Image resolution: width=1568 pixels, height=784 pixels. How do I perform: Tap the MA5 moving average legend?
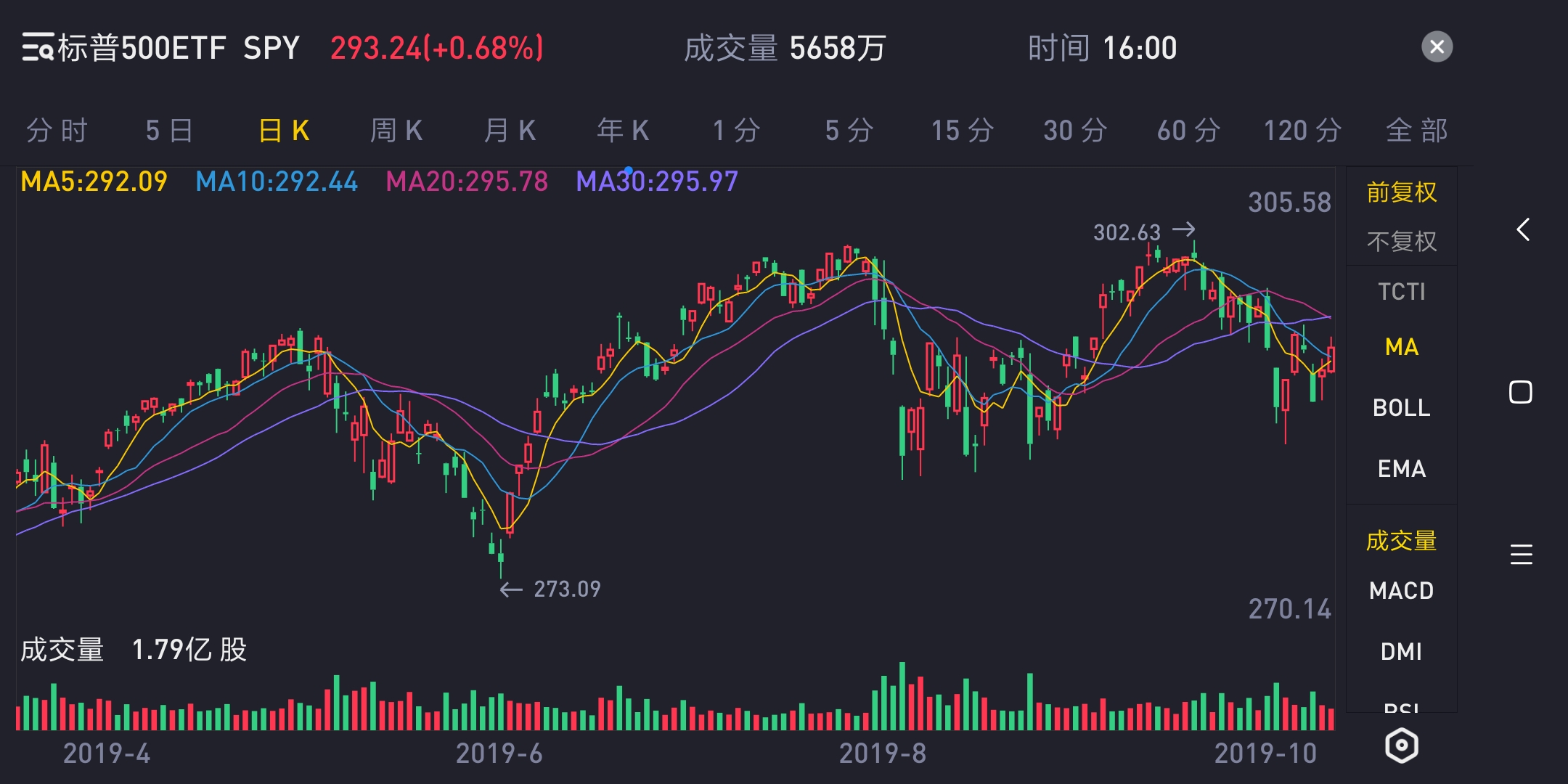94,181
